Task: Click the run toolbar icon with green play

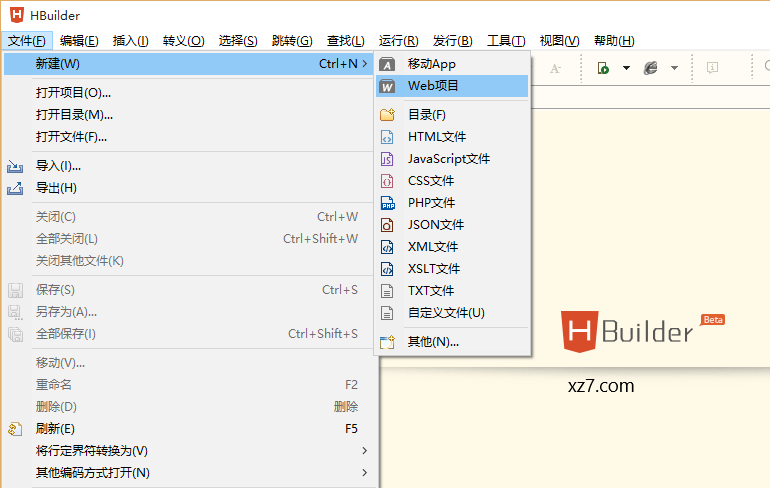Action: tap(603, 68)
